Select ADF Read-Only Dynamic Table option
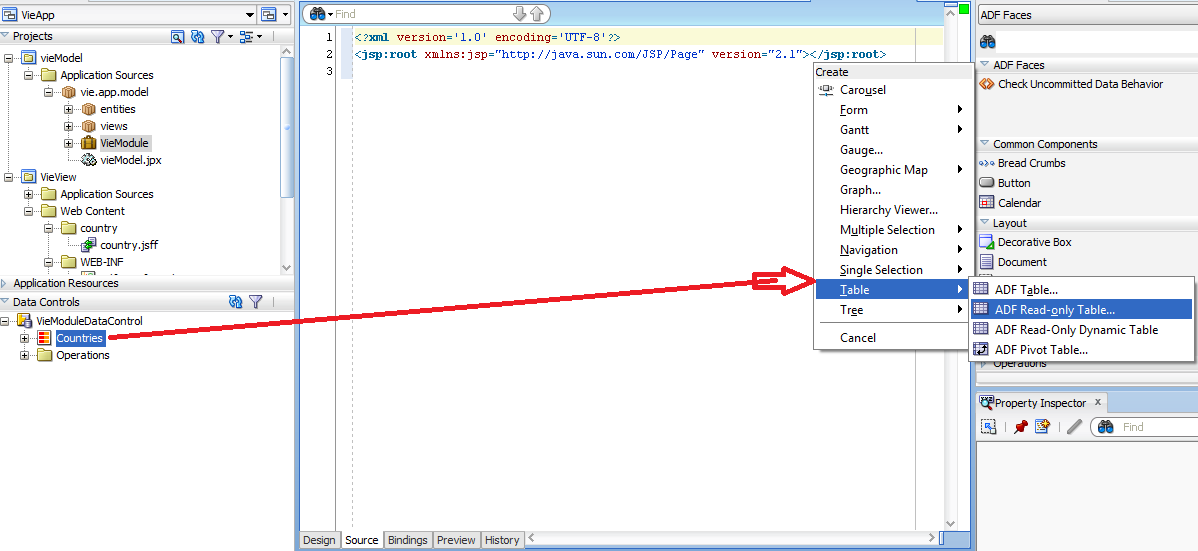Viewport: 1198px width, 551px height. [1080, 329]
